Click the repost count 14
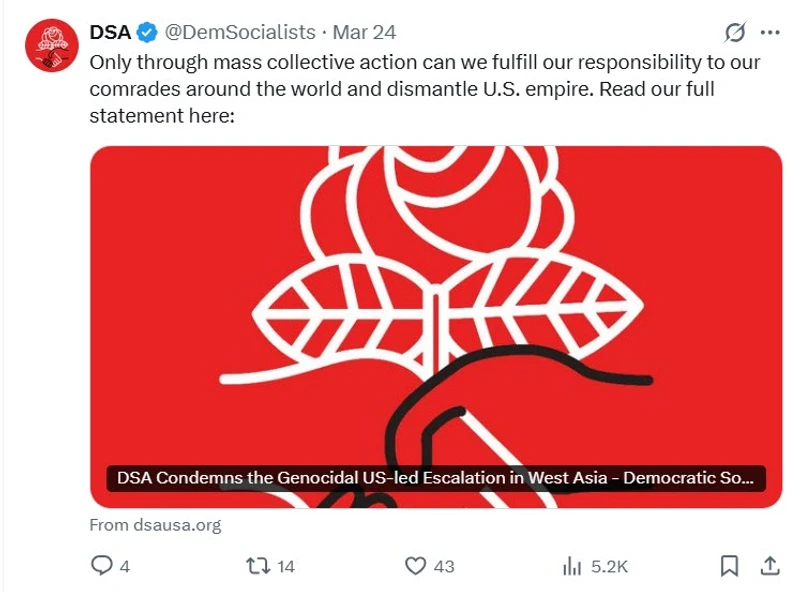This screenshot has height=592, width=800. (x=286, y=567)
